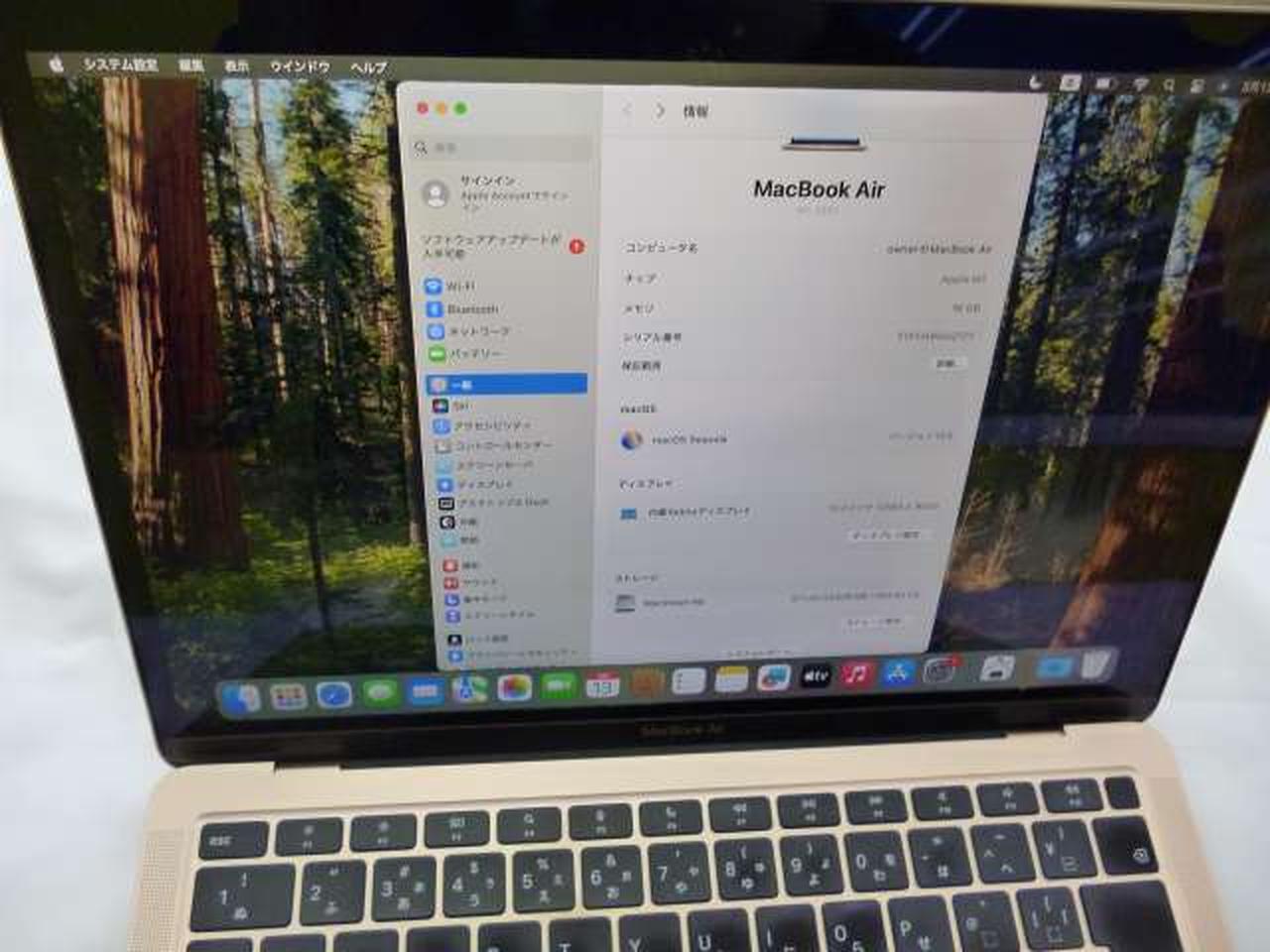The image size is (1270, 952).
Task: Open the ヘルプ (Help) menu
Action: click(368, 67)
